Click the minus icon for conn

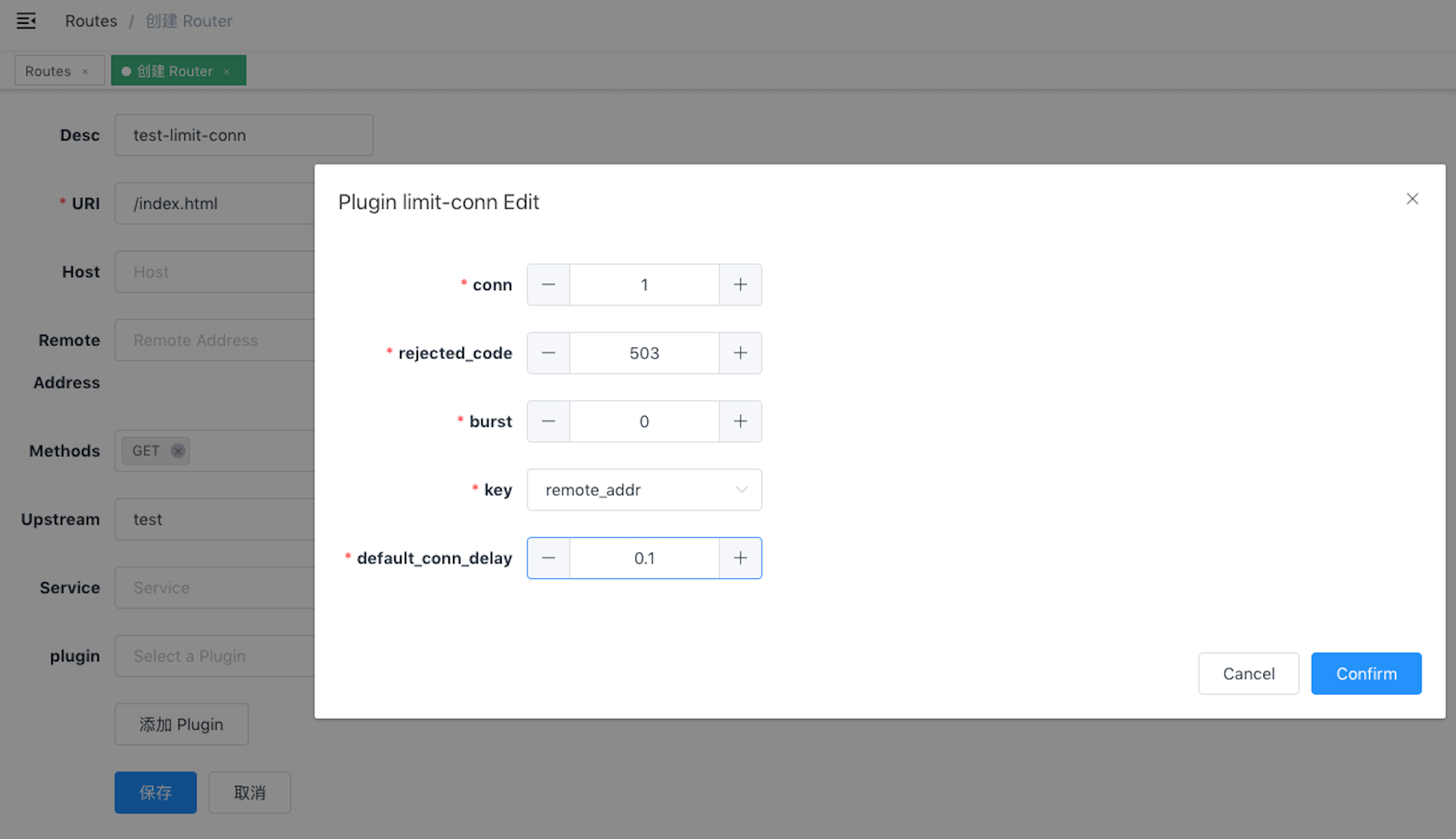548,284
